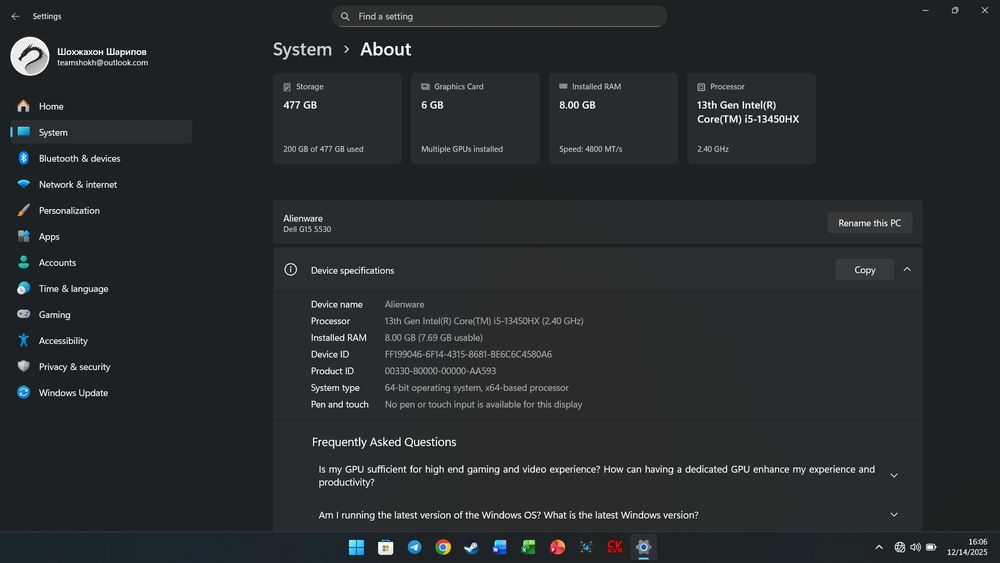Click the Privacy shield icon
This screenshot has height=563, width=1000.
point(24,367)
